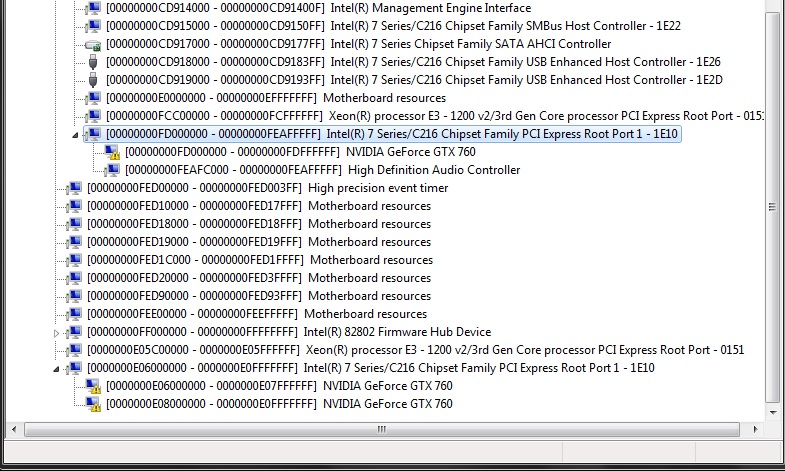Select Motherboard resources at FED10000 - FED17FFF
The height and width of the screenshot is (471, 785).
point(259,206)
